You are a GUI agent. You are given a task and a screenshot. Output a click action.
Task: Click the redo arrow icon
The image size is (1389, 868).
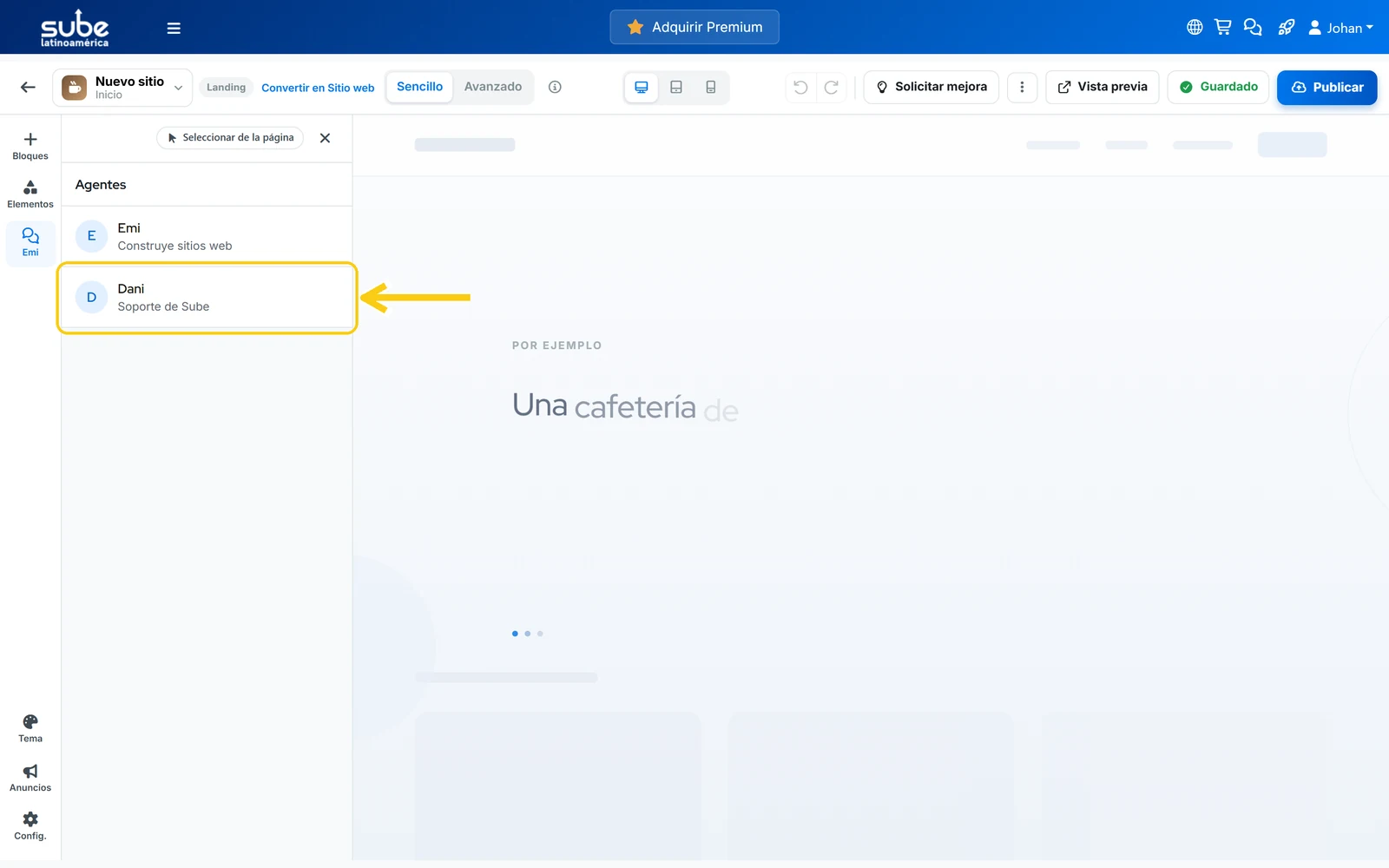click(831, 87)
